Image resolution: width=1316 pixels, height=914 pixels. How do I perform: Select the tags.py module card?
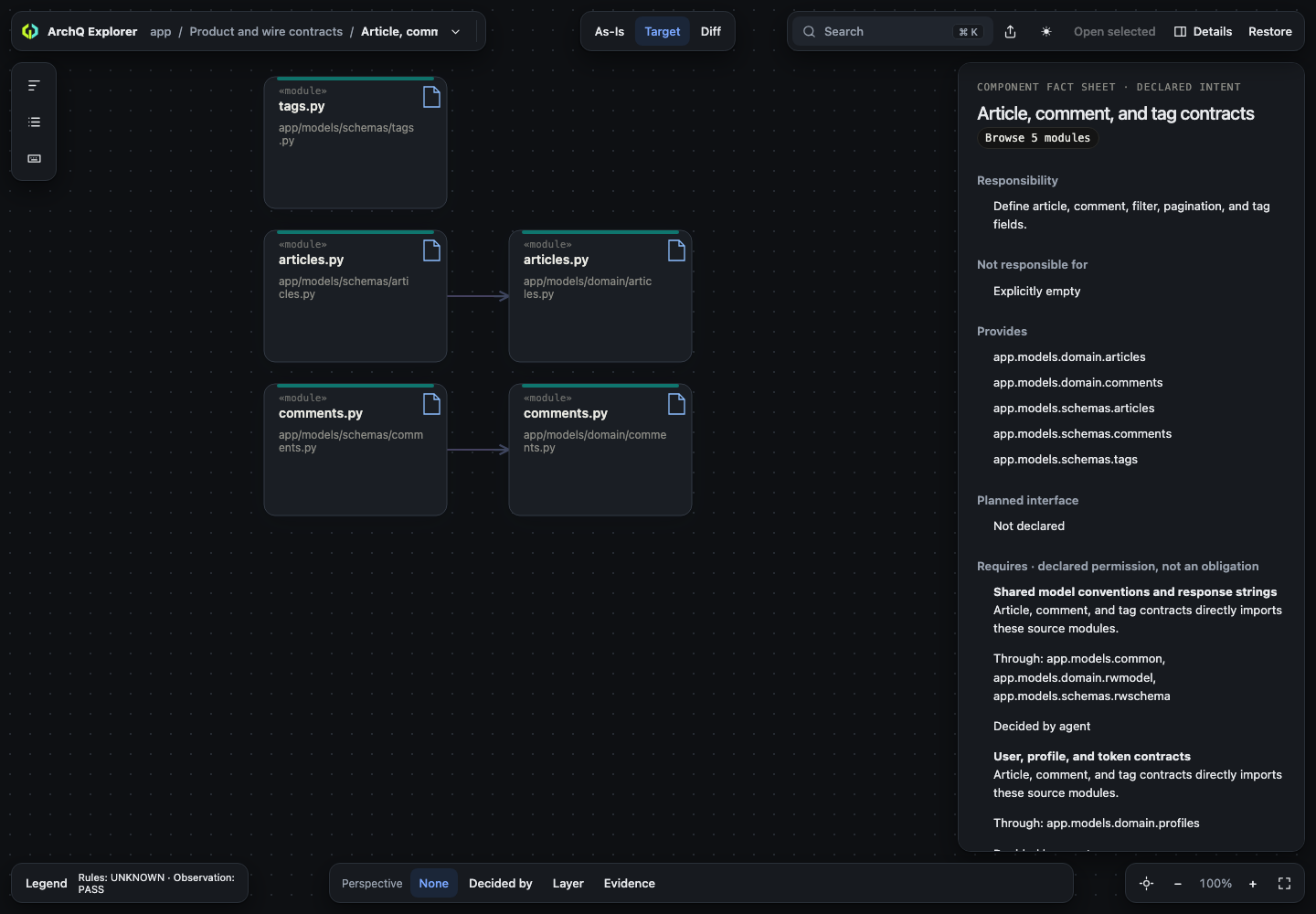pos(356,143)
